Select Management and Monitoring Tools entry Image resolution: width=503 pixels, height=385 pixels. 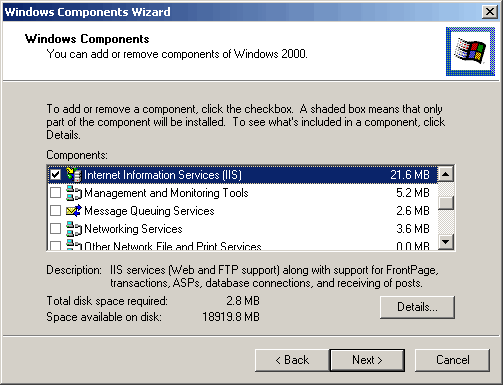click(x=242, y=193)
